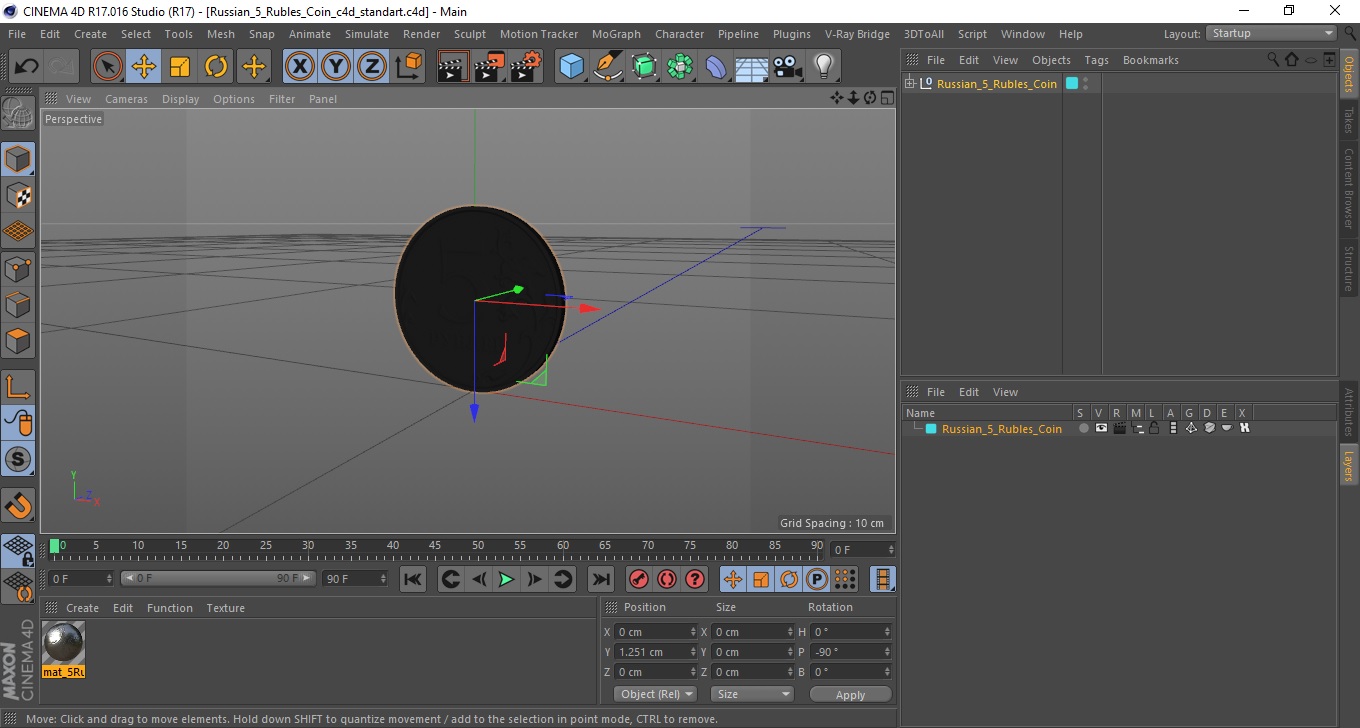Expand Russian_5_Rubles_Coin in Objects tree
1360x728 pixels.
[x=910, y=83]
